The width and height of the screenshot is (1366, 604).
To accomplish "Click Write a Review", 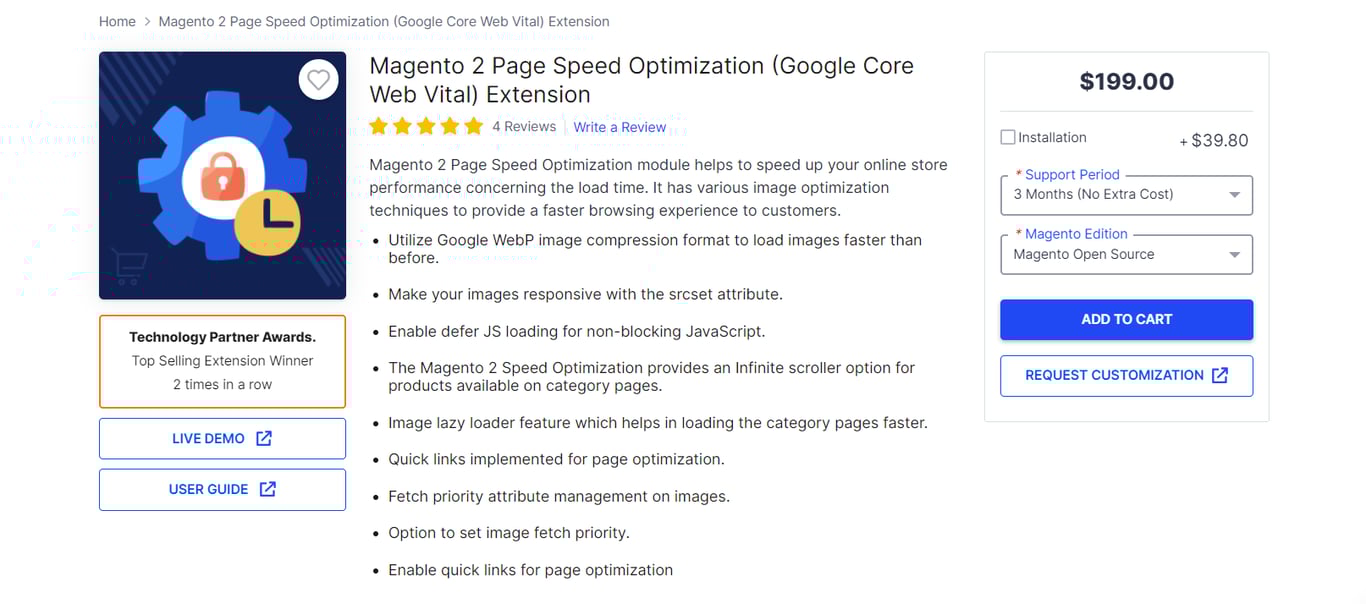I will pyautogui.click(x=619, y=127).
